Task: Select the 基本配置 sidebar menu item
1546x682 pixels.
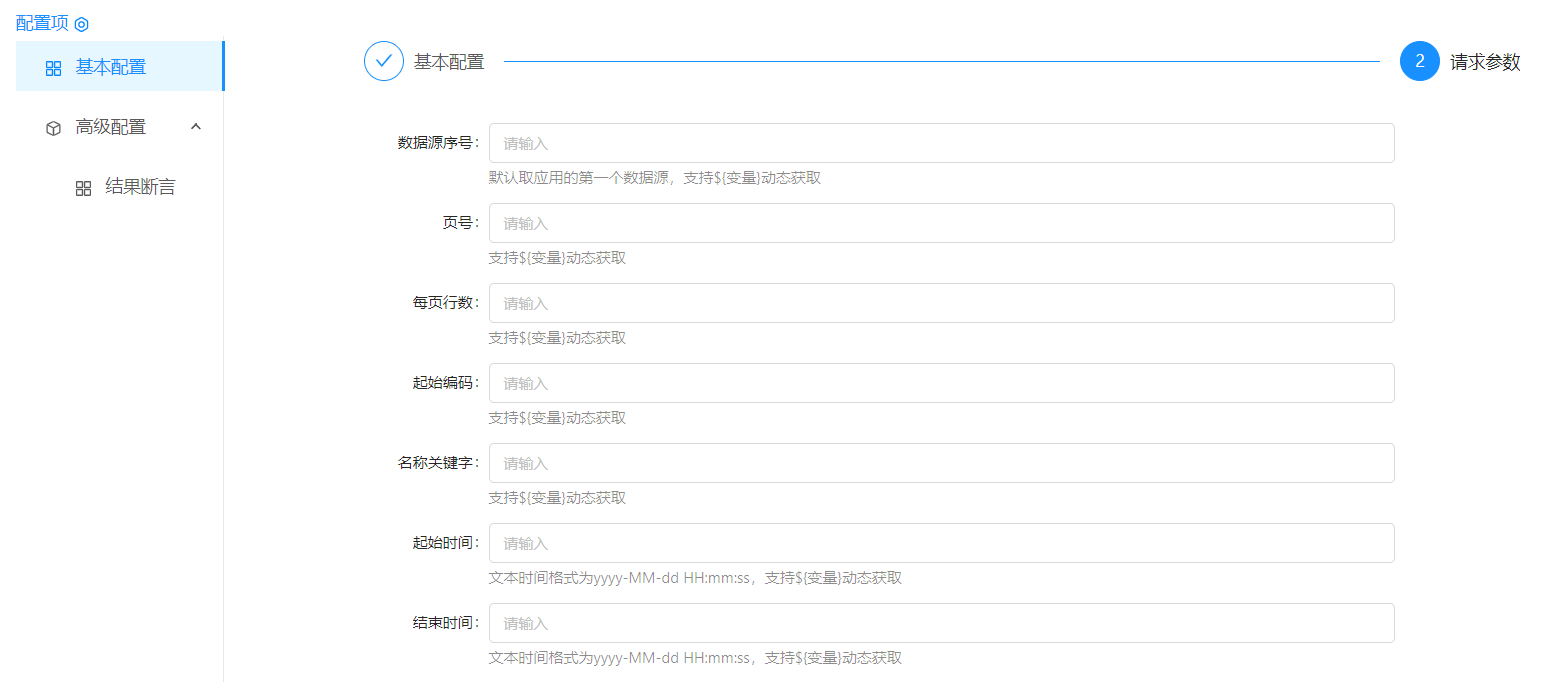Action: 111,67
